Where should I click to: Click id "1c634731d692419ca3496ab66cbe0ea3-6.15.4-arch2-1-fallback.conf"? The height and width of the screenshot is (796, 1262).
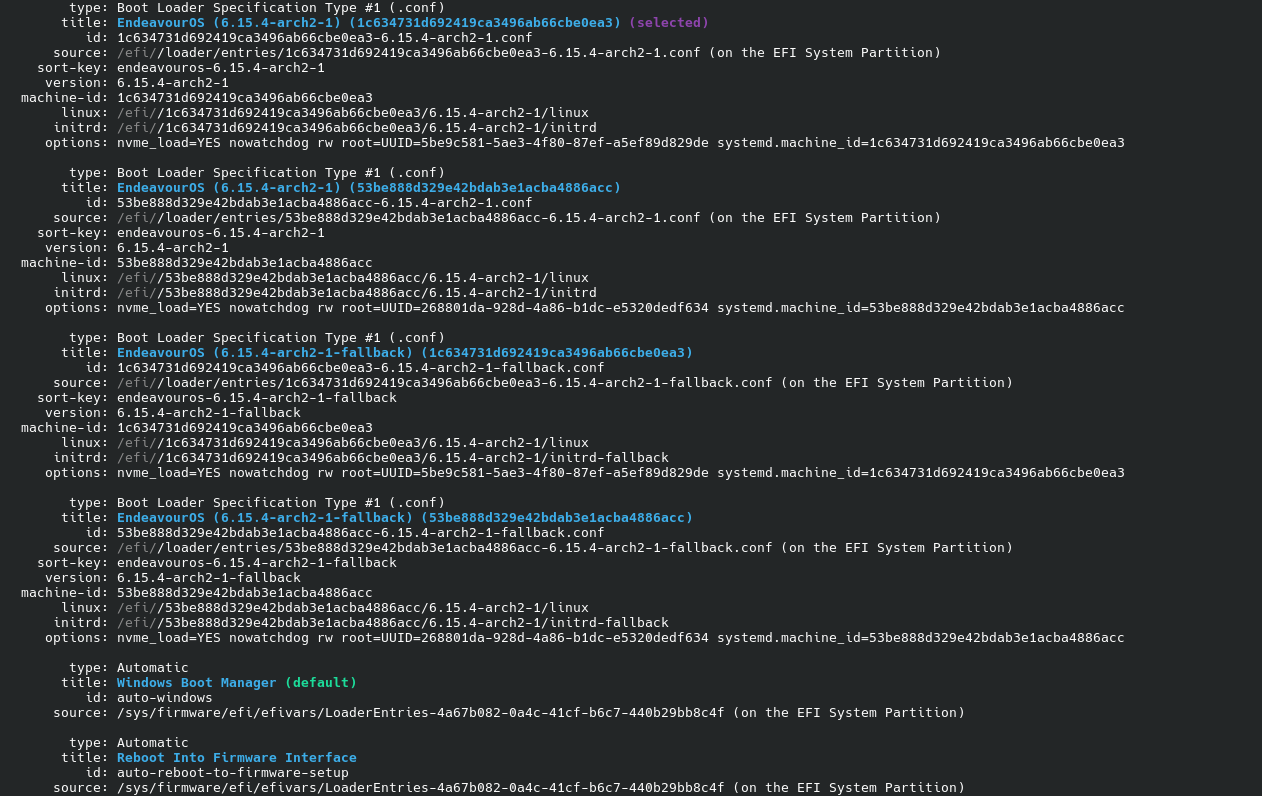tap(361, 367)
